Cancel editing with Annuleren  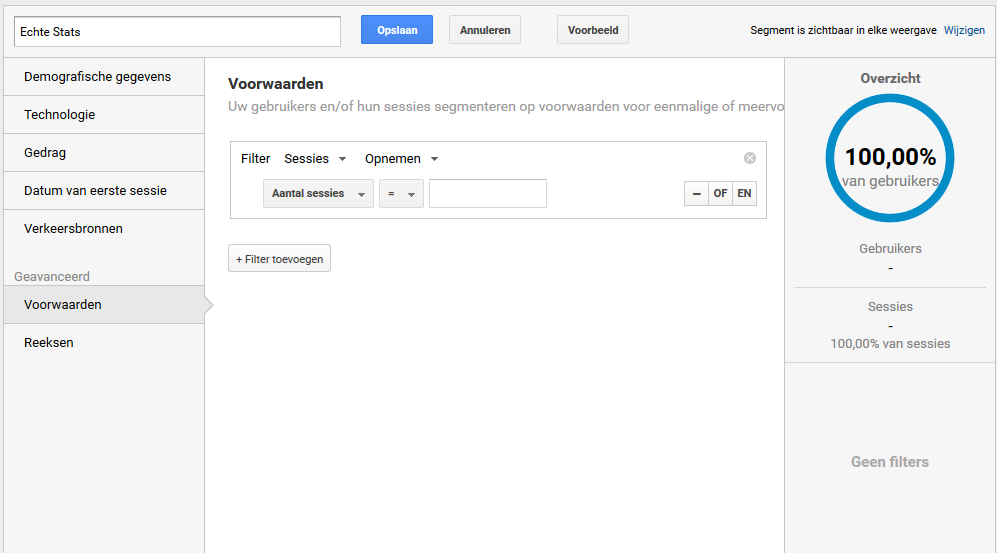[x=485, y=30]
